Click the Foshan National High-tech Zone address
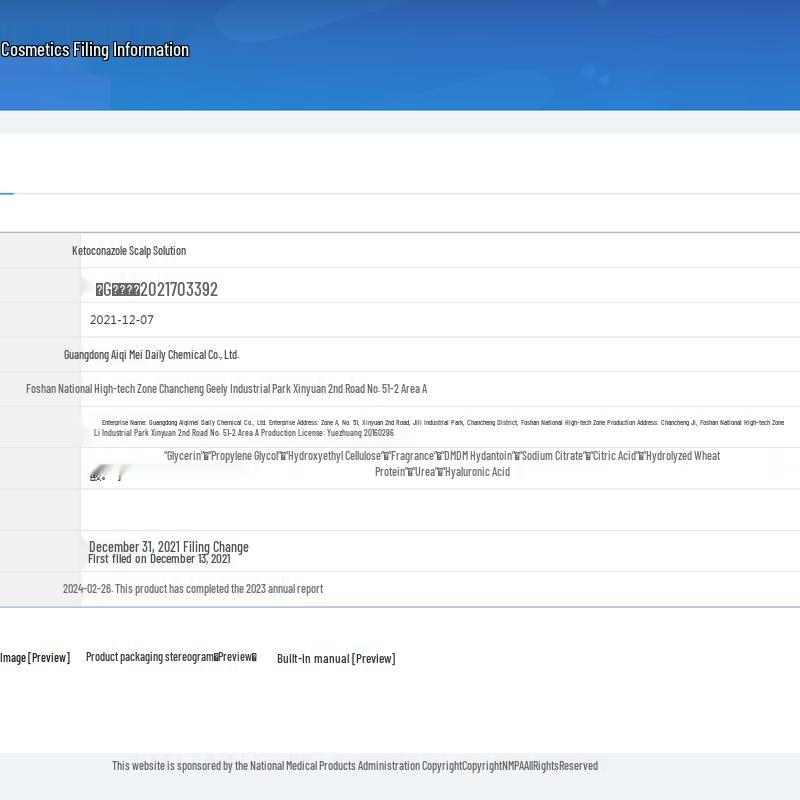 [x=226, y=389]
